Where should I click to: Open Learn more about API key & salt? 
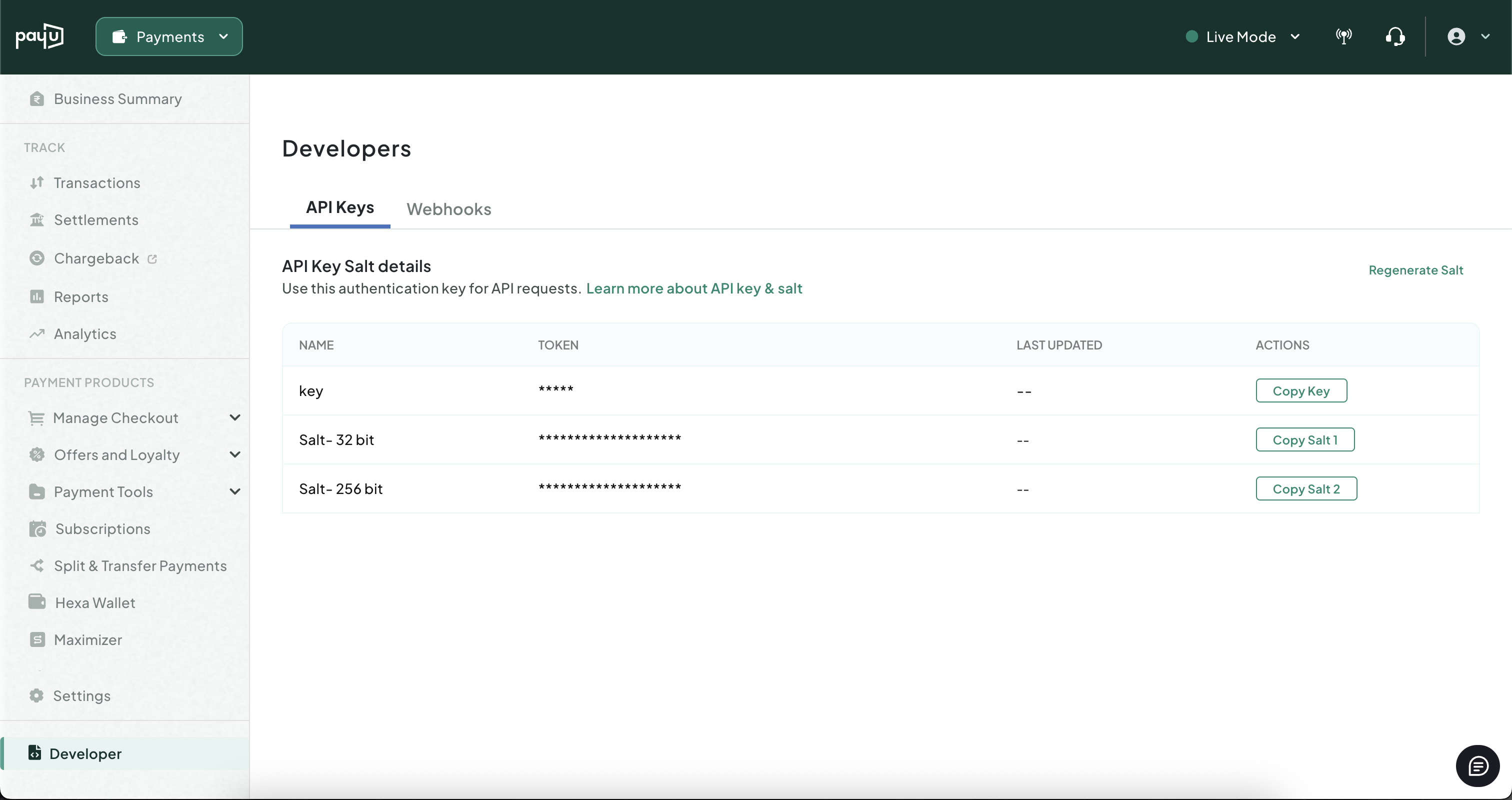[x=694, y=288]
